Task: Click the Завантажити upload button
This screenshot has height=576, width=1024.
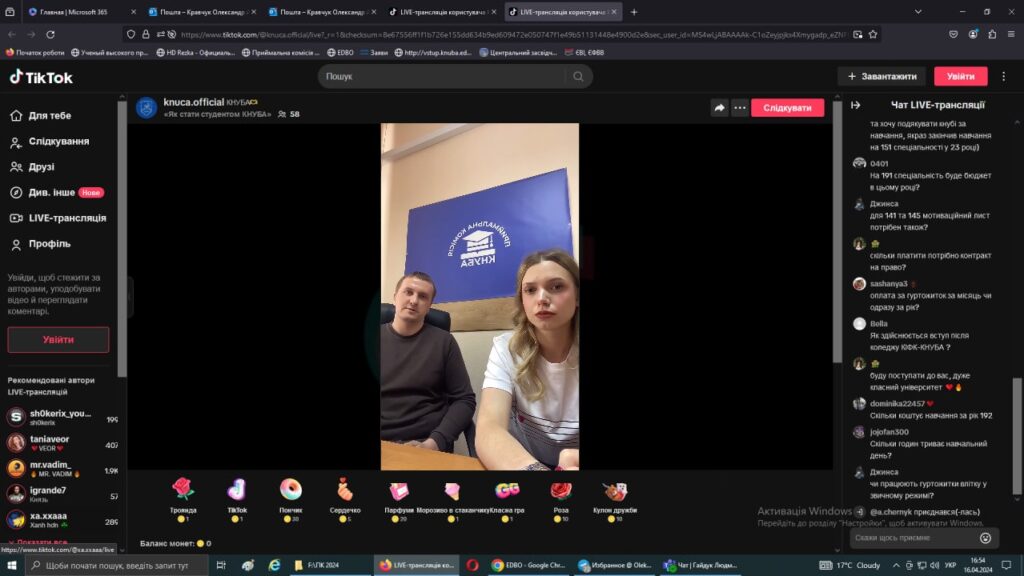Action: click(882, 76)
